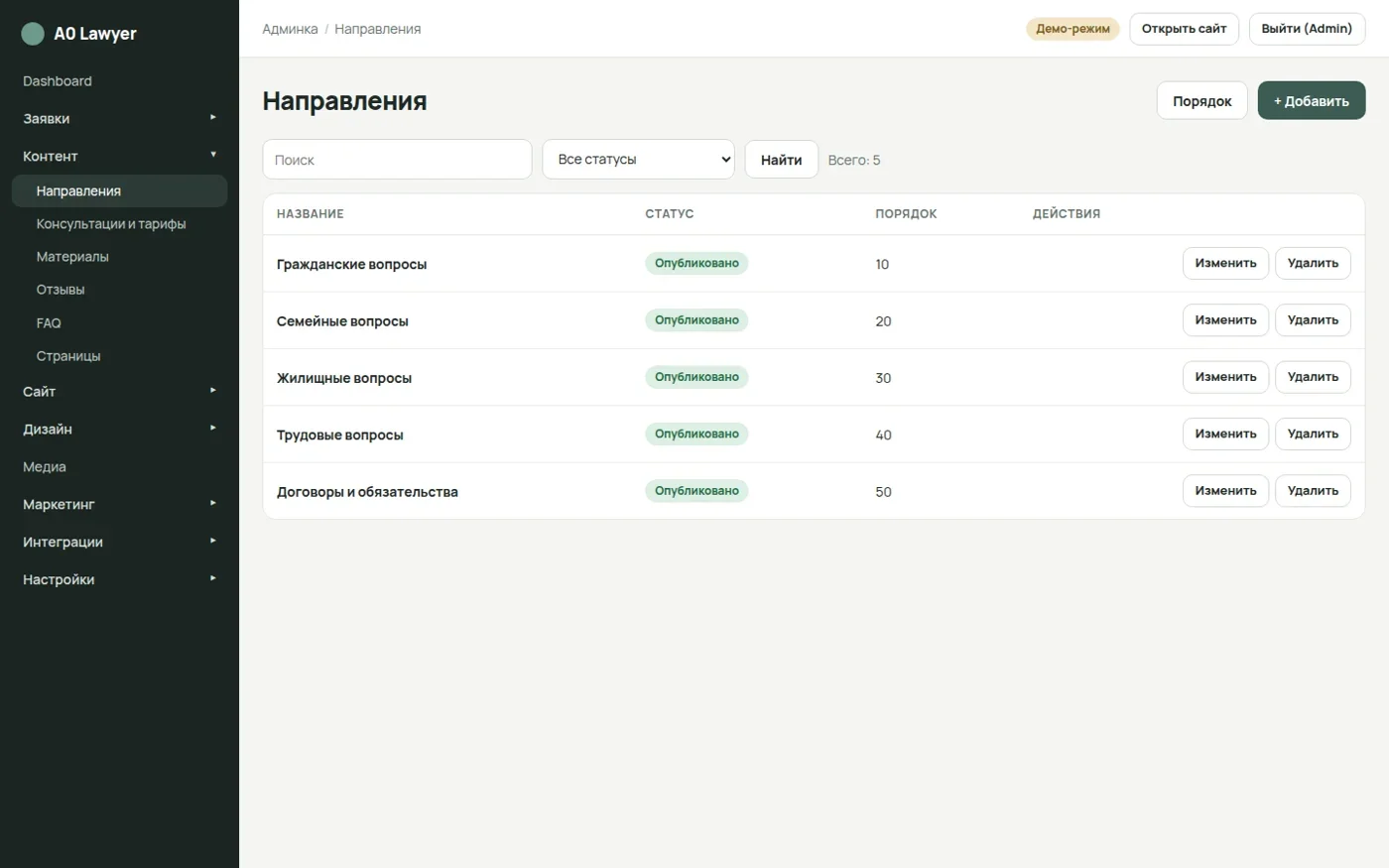Click the Выйти (Admin) button
Viewport: 1389px width, 868px height.
click(1307, 29)
